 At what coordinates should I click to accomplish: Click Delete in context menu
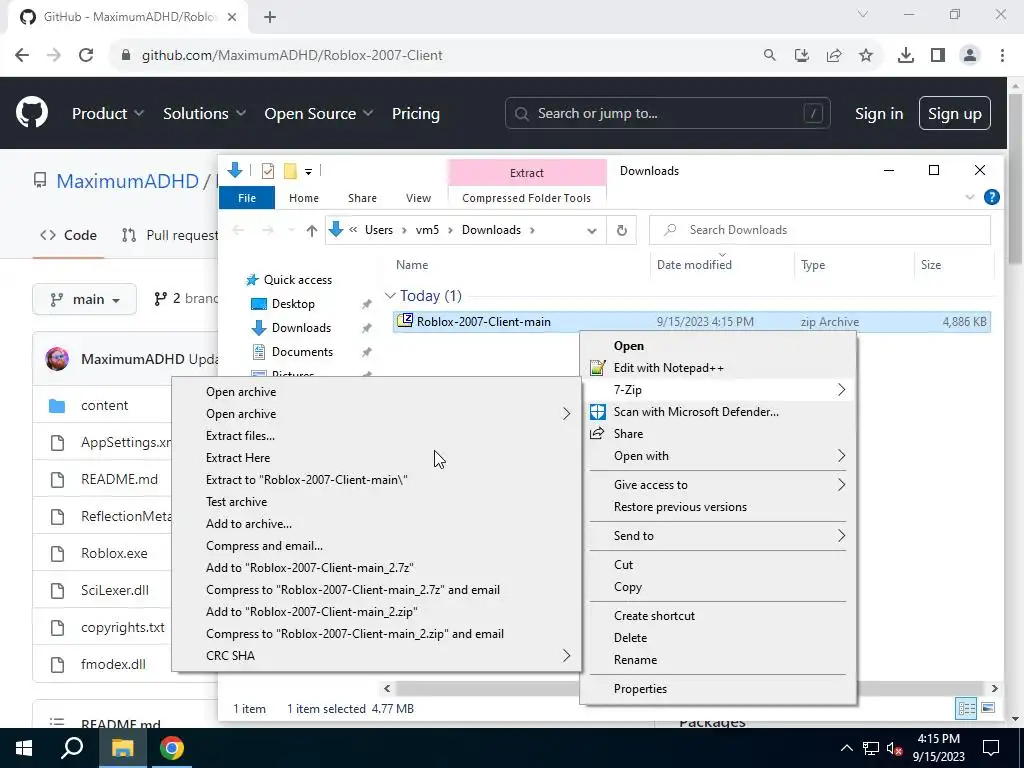pos(718,637)
